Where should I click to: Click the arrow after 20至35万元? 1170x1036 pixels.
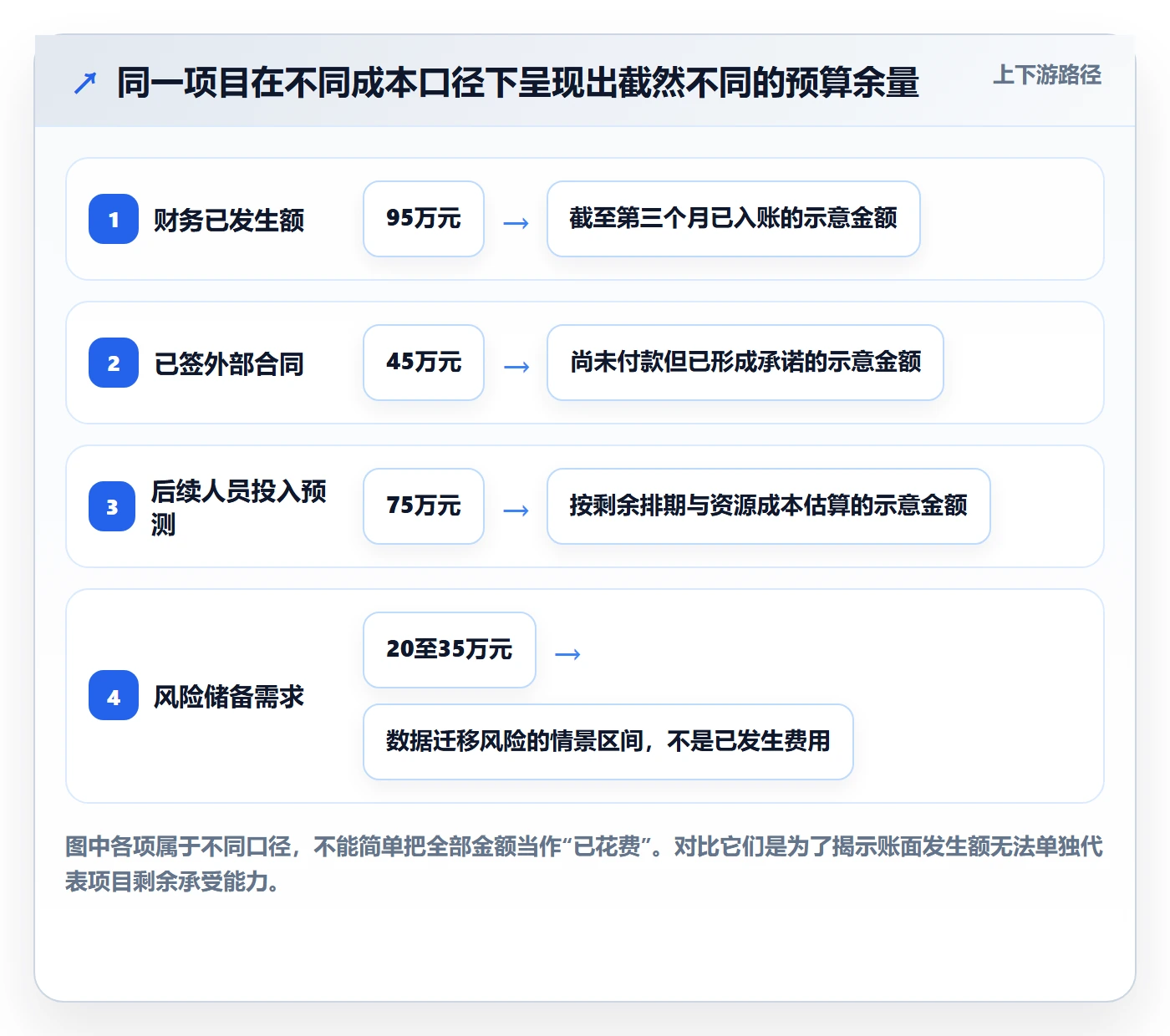pos(567,653)
